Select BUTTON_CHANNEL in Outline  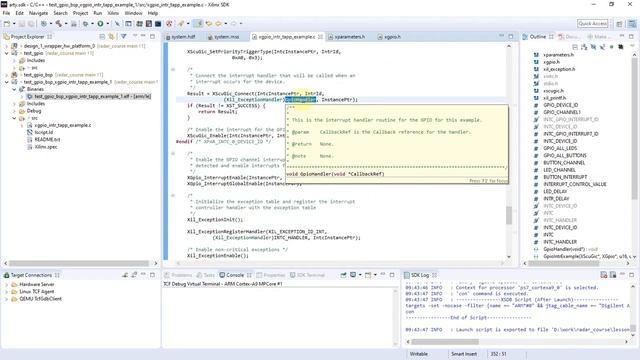564,162
